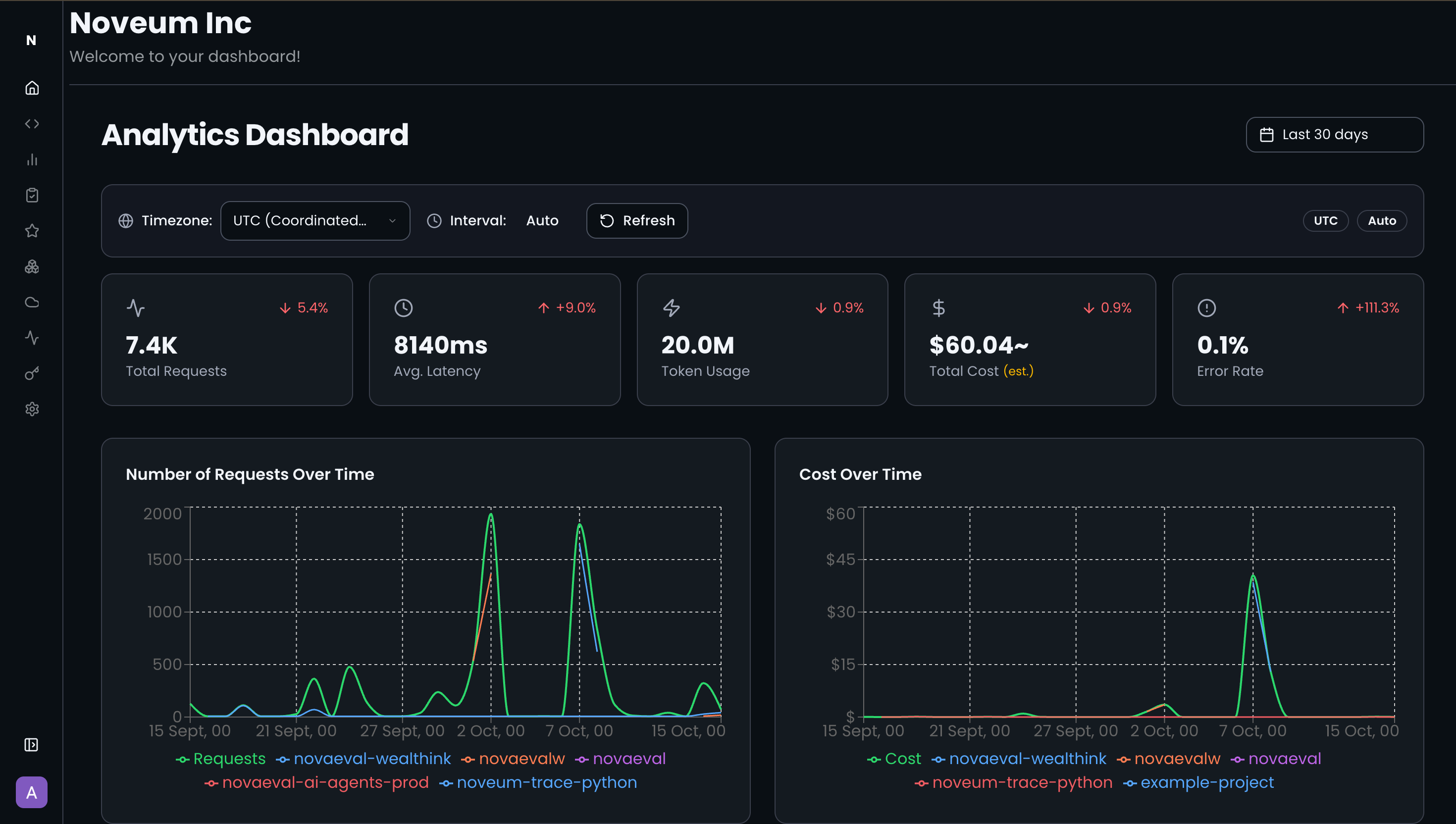The height and width of the screenshot is (824, 1456).
Task: Click the Refresh button
Action: click(636, 221)
